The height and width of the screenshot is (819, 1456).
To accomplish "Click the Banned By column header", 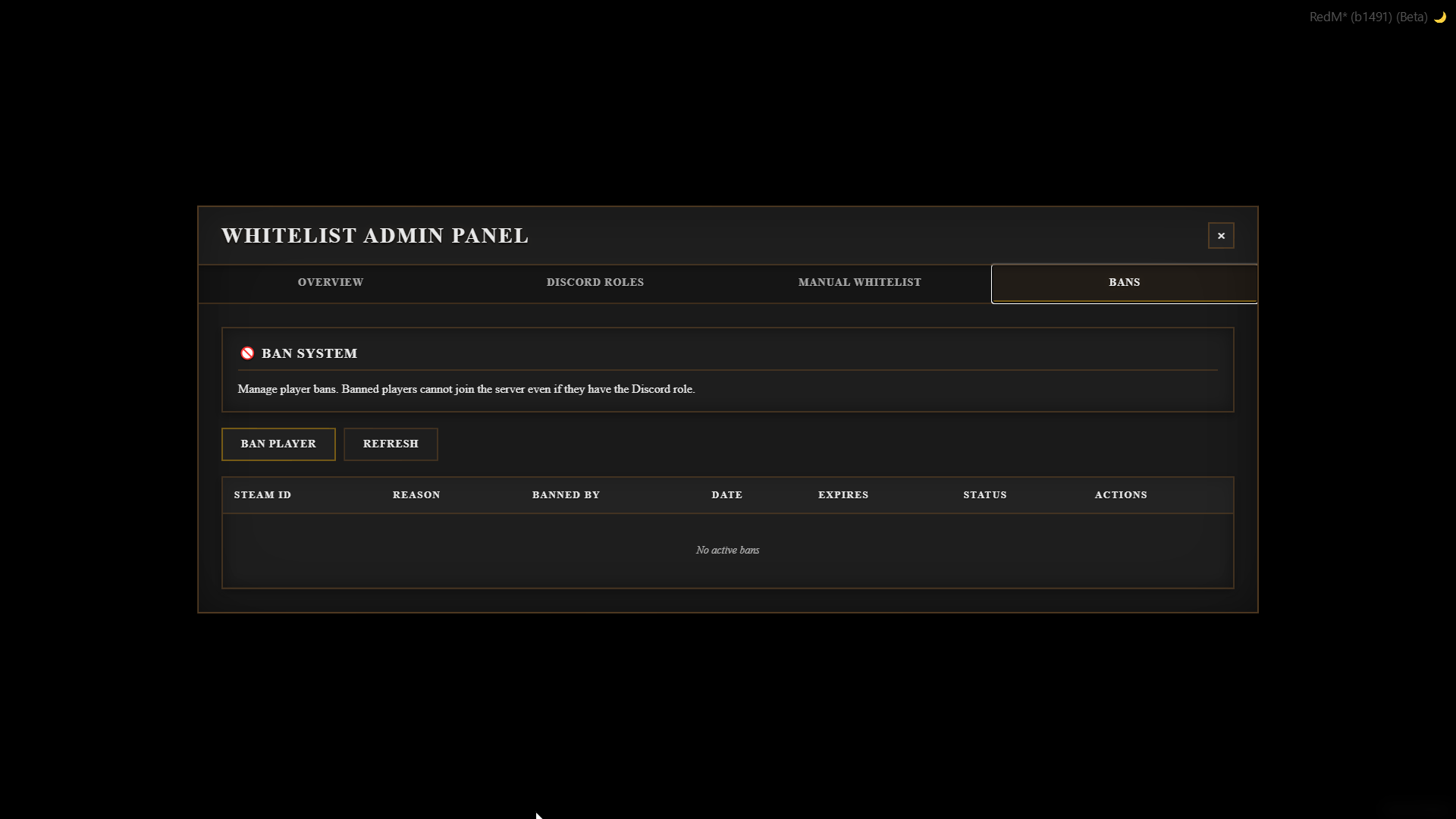I will click(x=566, y=495).
